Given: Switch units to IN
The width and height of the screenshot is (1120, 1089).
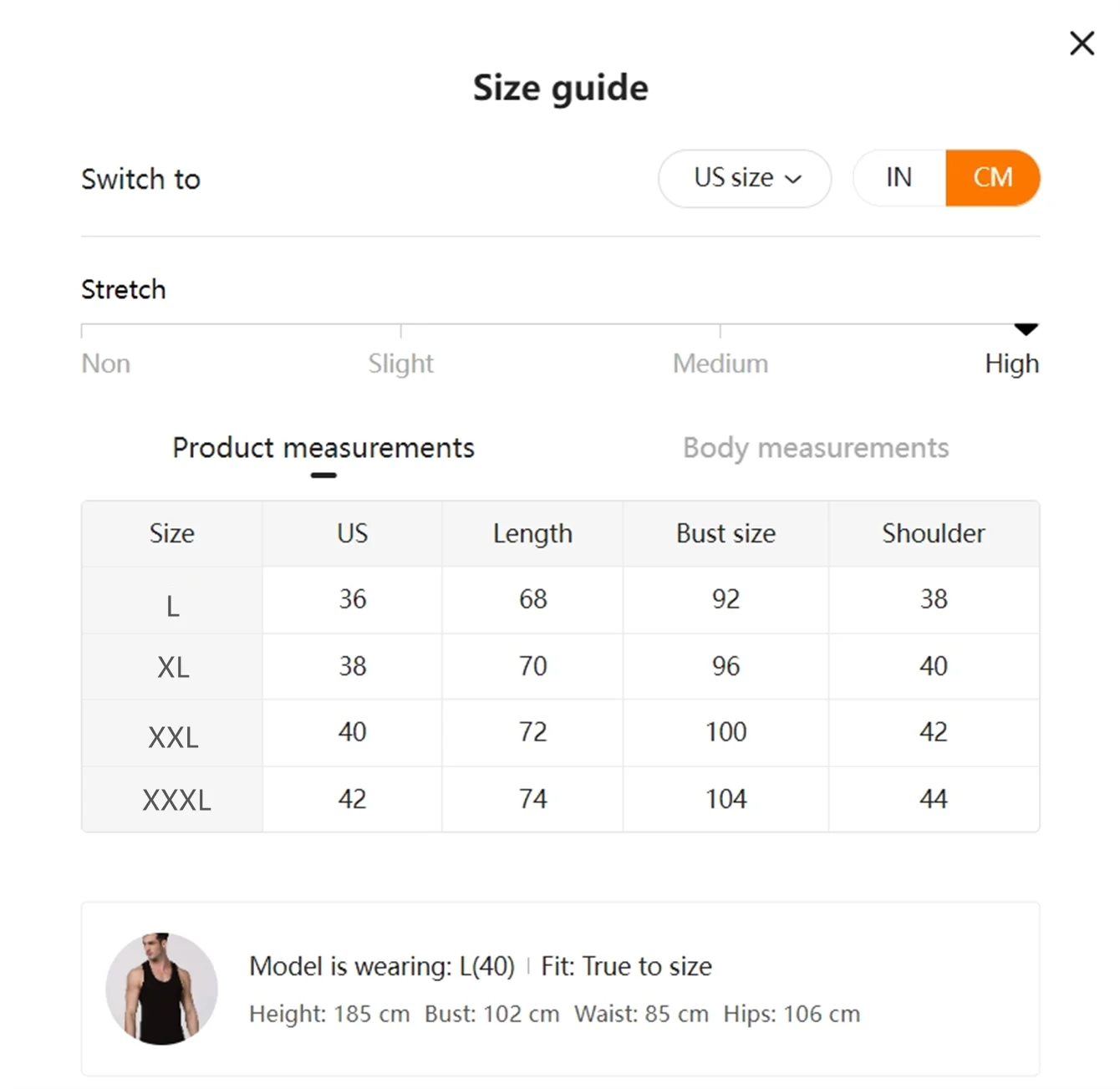Looking at the screenshot, I should click(899, 178).
